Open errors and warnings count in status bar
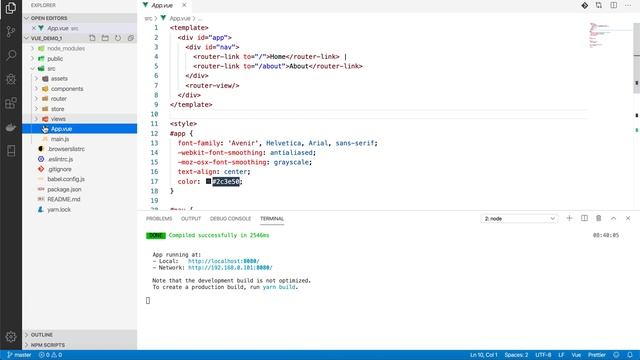This screenshot has height=360, width=640. coord(50,355)
